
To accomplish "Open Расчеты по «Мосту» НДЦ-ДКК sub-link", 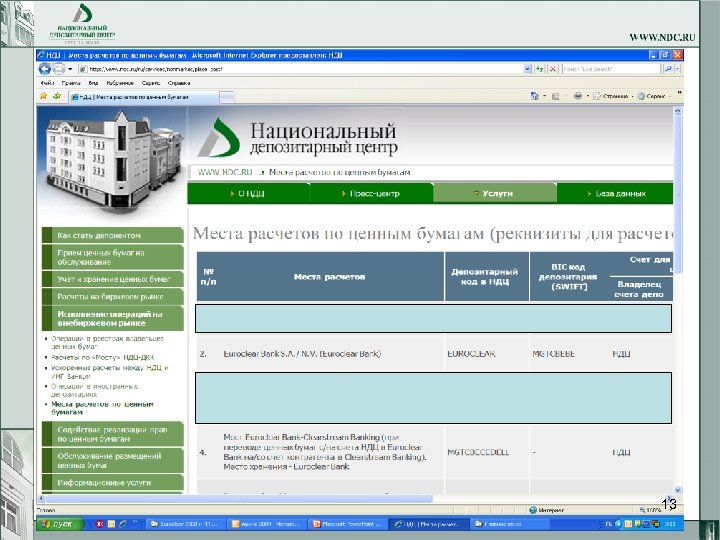I will point(102,357).
